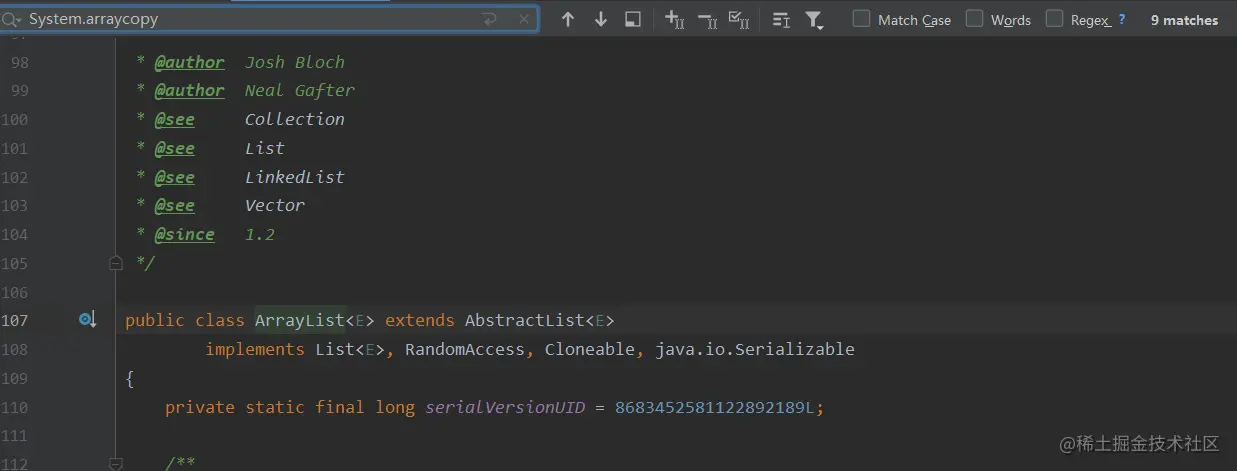Click RandomAccess in implements list
Image resolution: width=1237 pixels, height=471 pixels.
click(465, 349)
